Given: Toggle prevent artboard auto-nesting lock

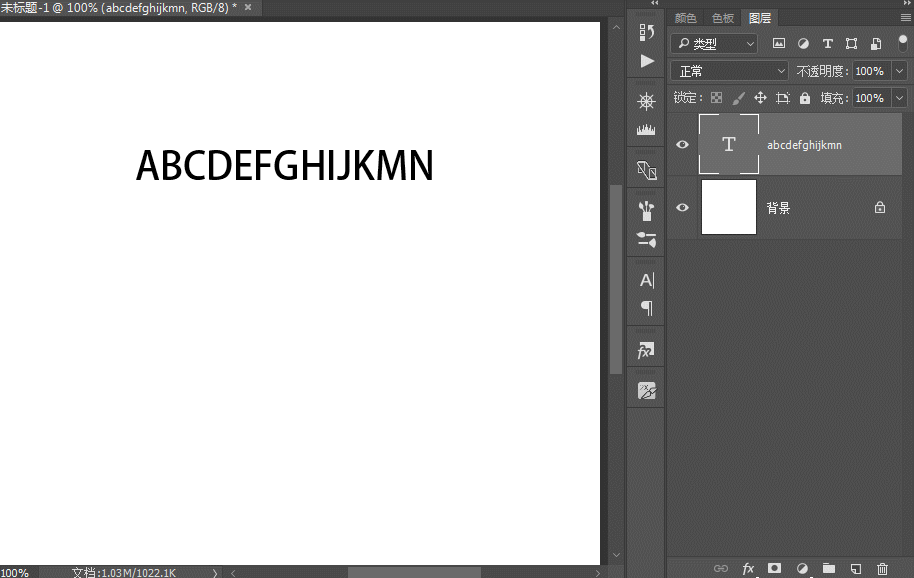Looking at the screenshot, I should [783, 98].
